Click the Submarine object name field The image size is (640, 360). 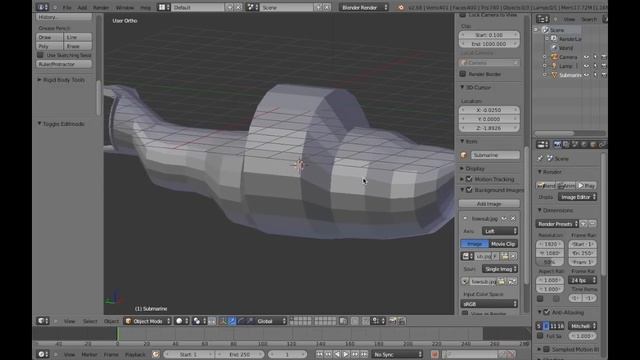coord(495,155)
